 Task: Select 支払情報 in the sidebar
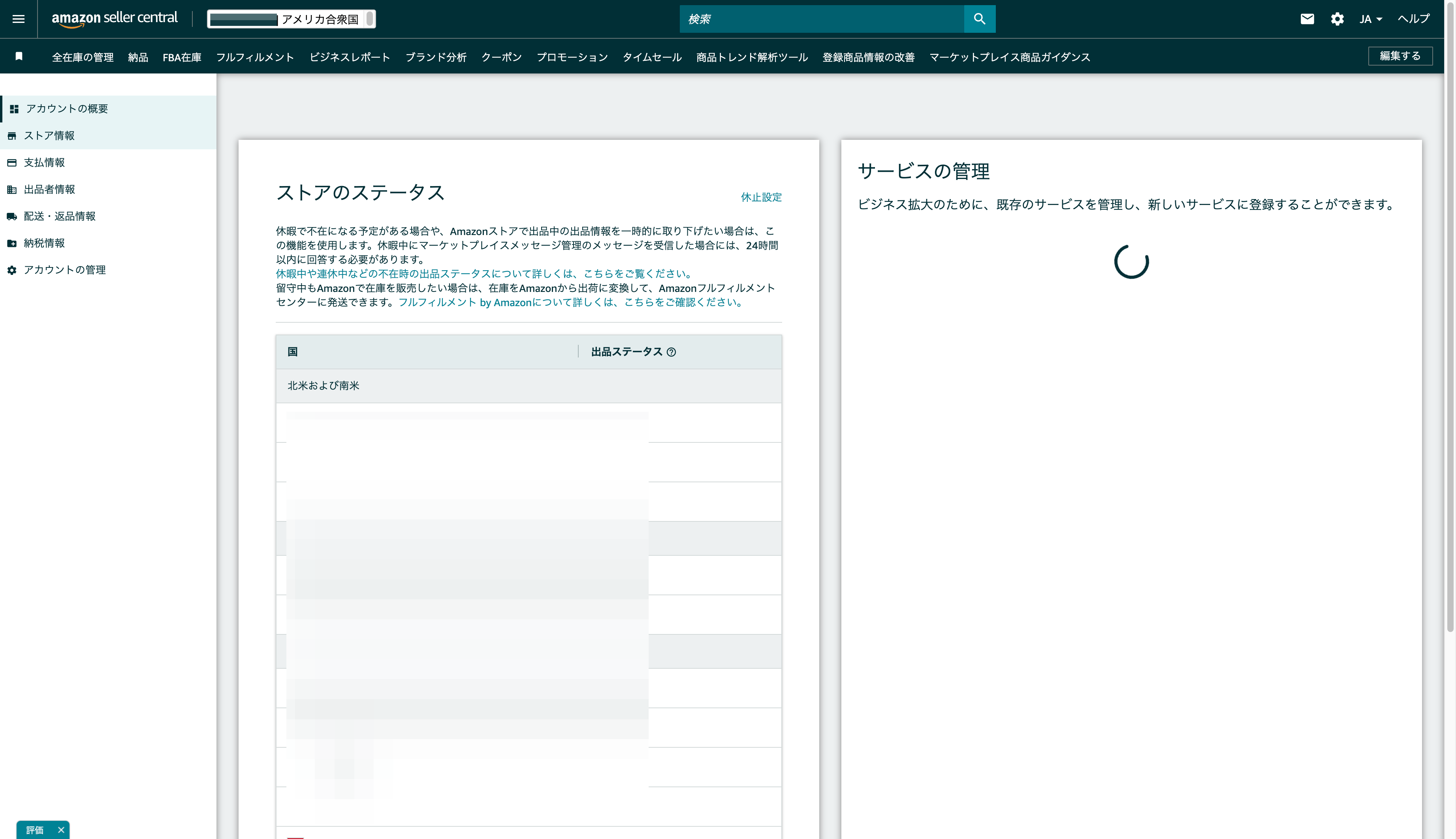coord(108,162)
